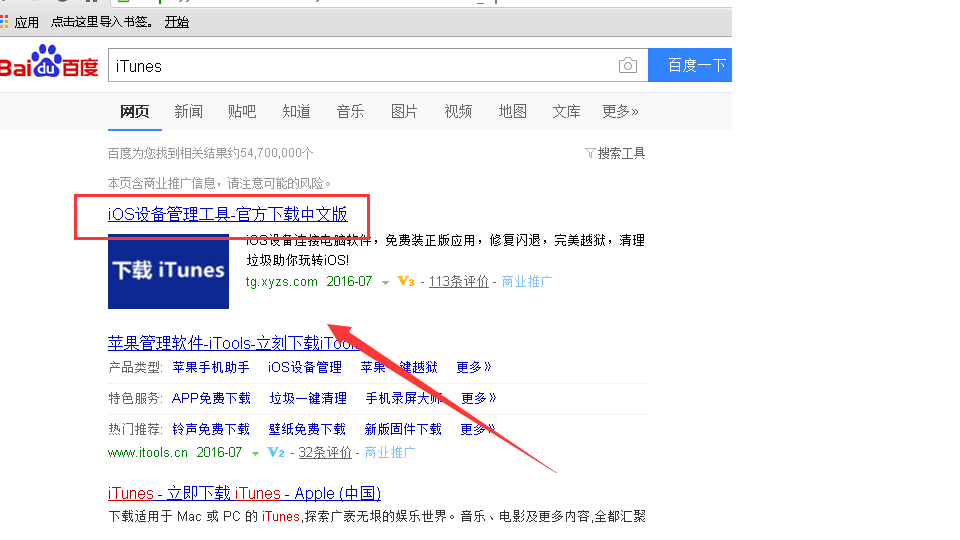
Task: Click the 百度一下 search button
Action: click(690, 65)
